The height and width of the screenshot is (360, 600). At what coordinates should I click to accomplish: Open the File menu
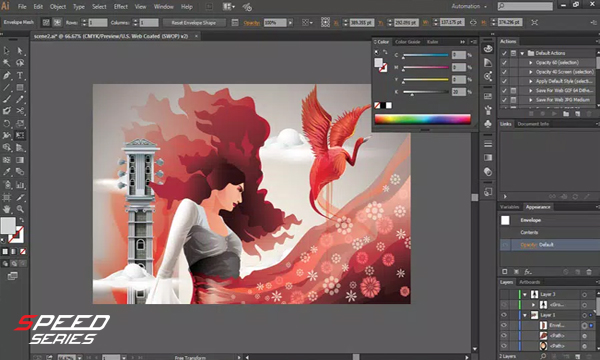click(22, 7)
